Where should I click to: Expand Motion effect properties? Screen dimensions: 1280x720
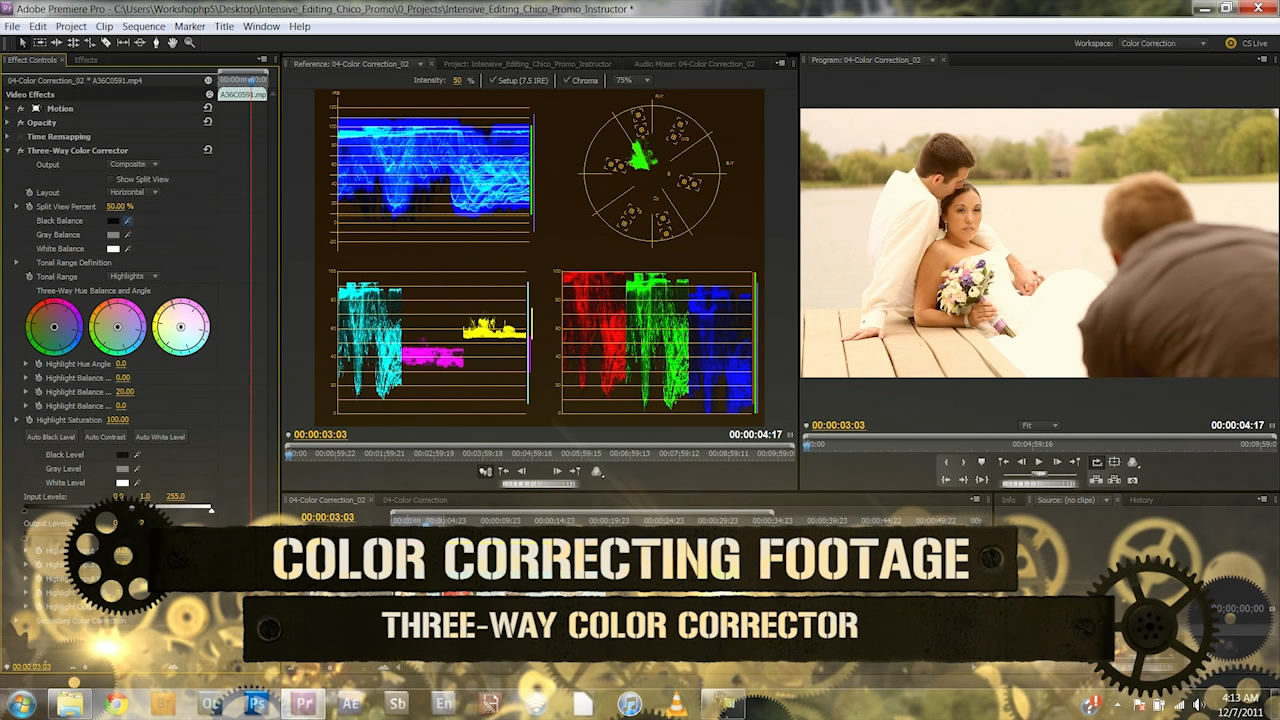(8, 108)
